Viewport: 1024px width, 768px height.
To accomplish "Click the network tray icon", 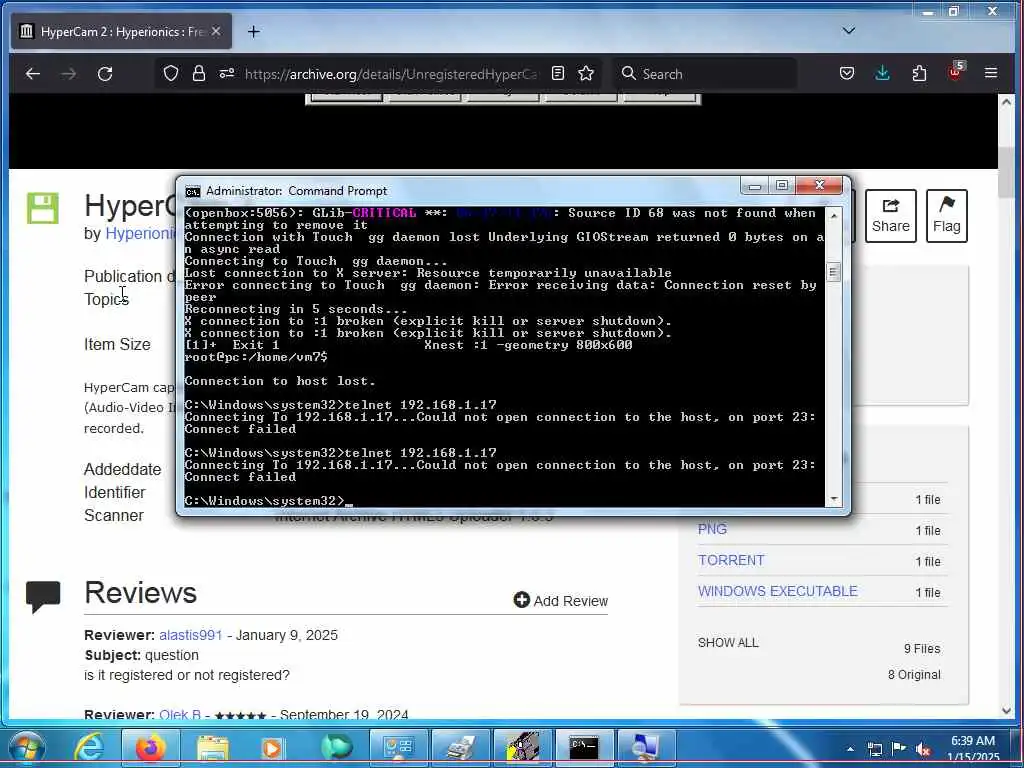I will (x=875, y=749).
